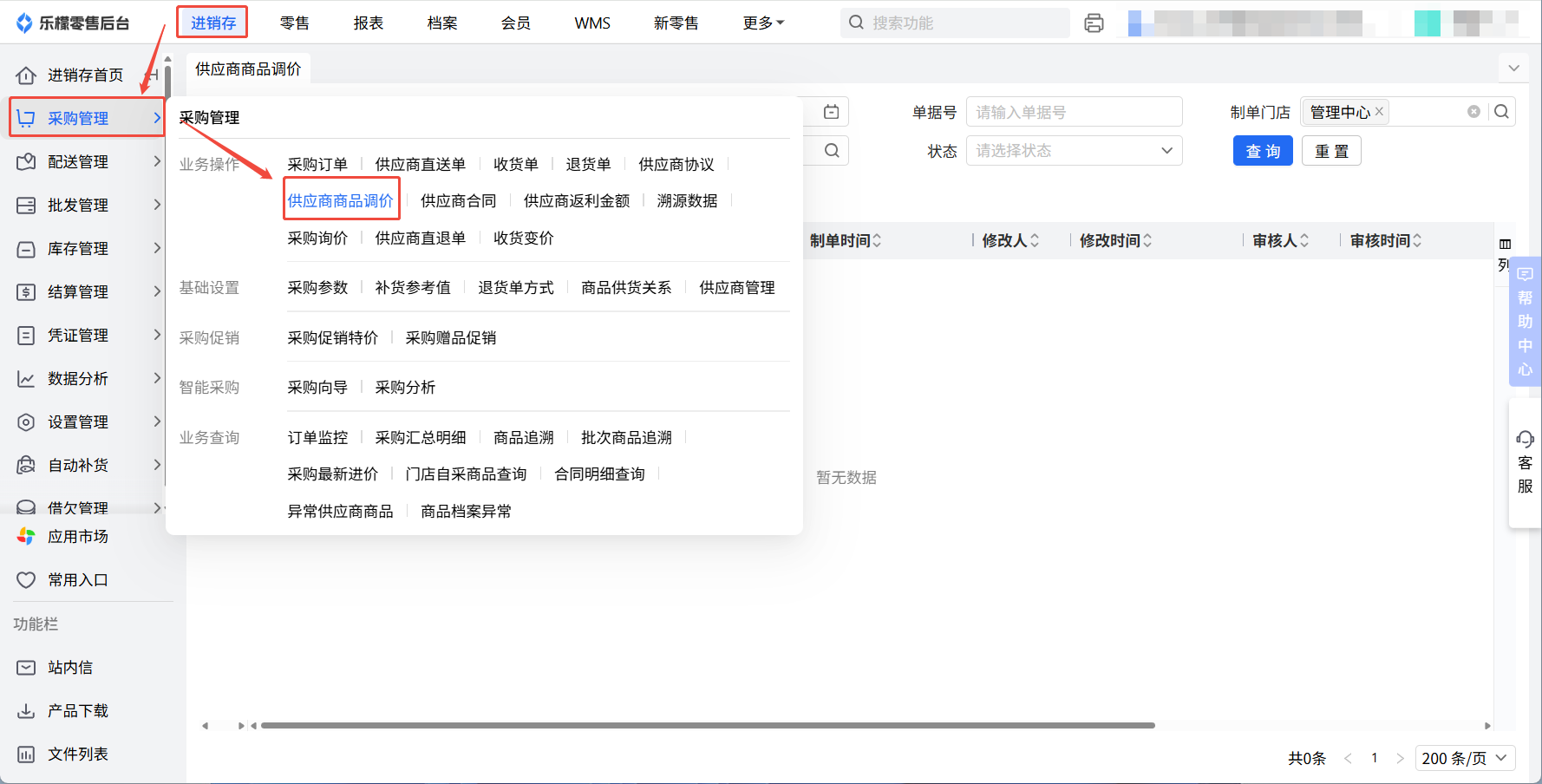Click the store search magnifier icon
Viewport: 1542px width, 784px height.
coord(1501,112)
